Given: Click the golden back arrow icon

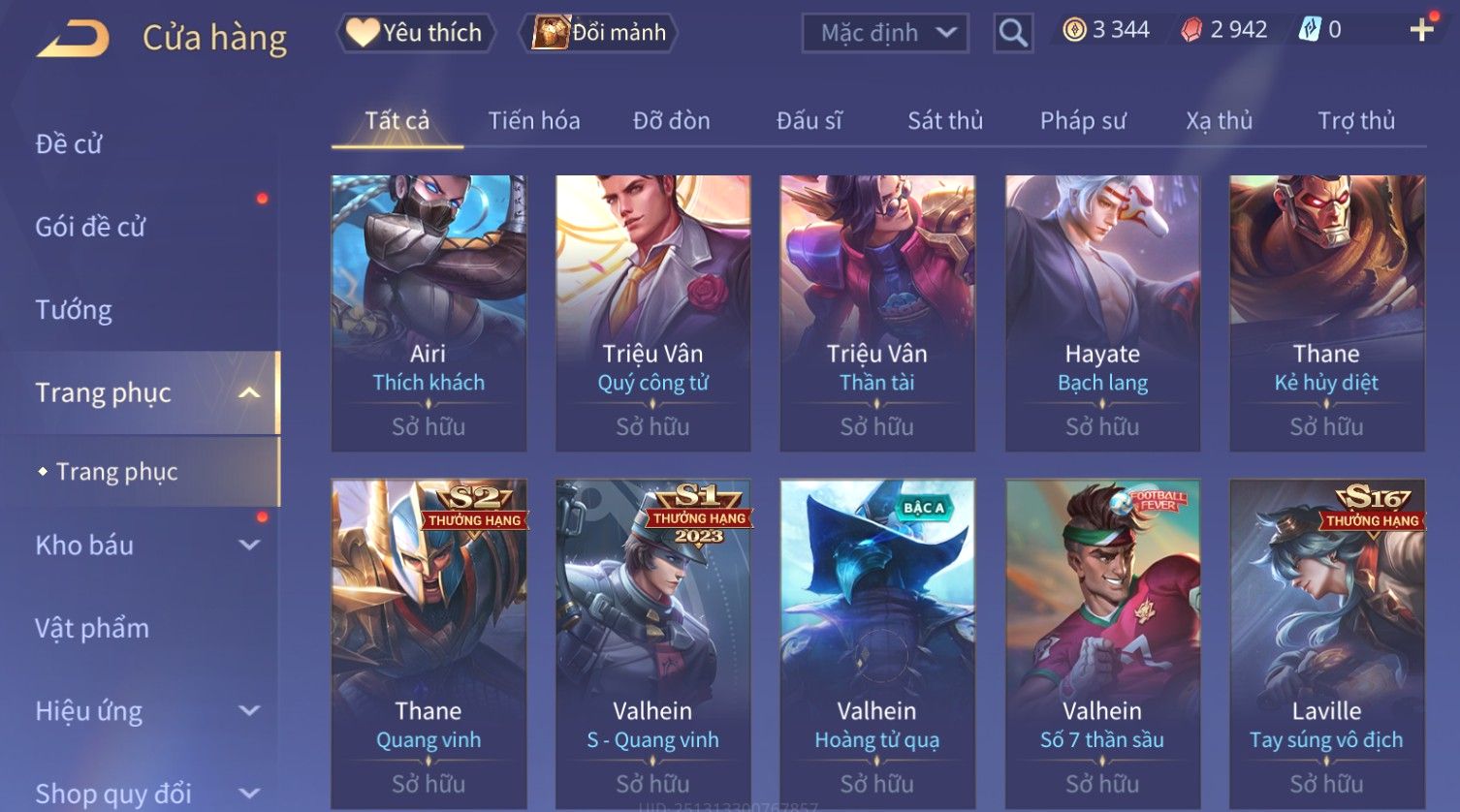Looking at the screenshot, I should [x=73, y=39].
